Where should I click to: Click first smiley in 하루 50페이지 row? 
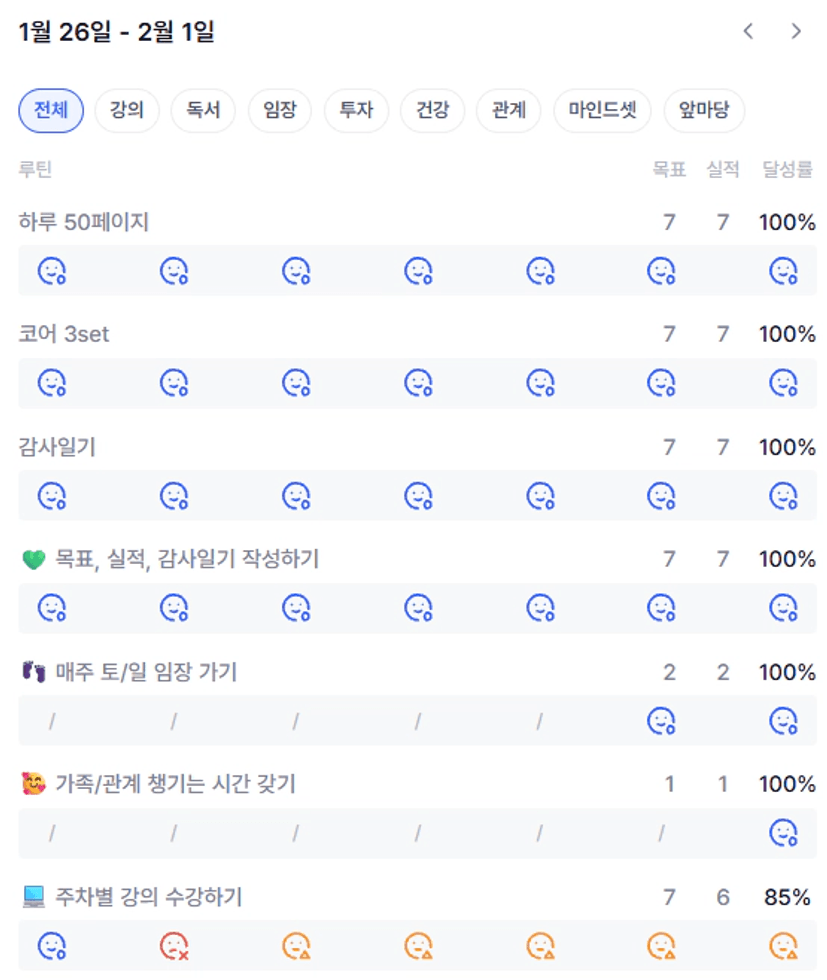(52, 271)
